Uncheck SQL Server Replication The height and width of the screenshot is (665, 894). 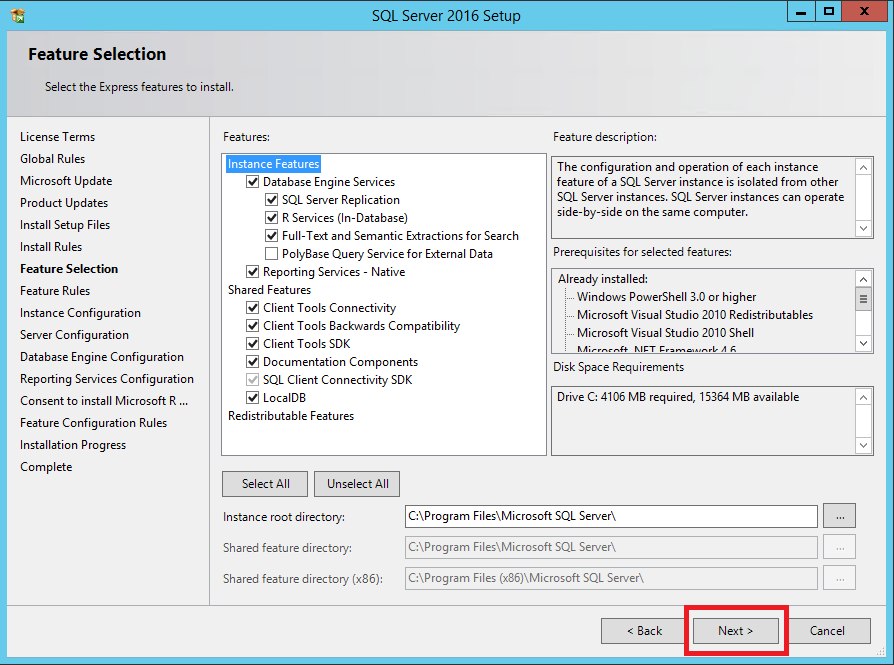click(x=271, y=200)
